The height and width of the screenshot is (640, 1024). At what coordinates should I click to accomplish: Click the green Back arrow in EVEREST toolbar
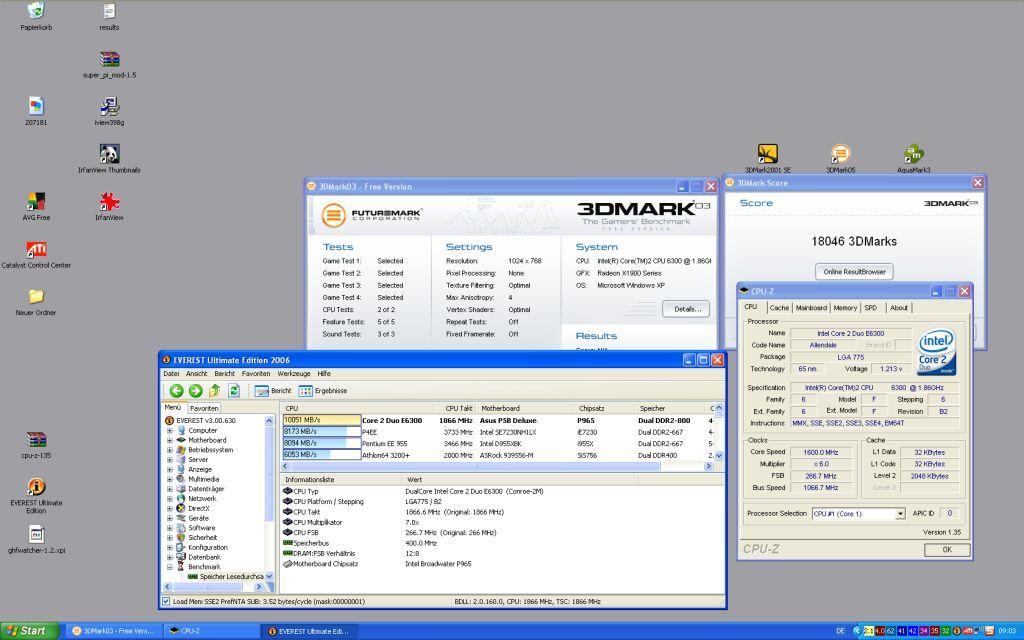[x=176, y=391]
